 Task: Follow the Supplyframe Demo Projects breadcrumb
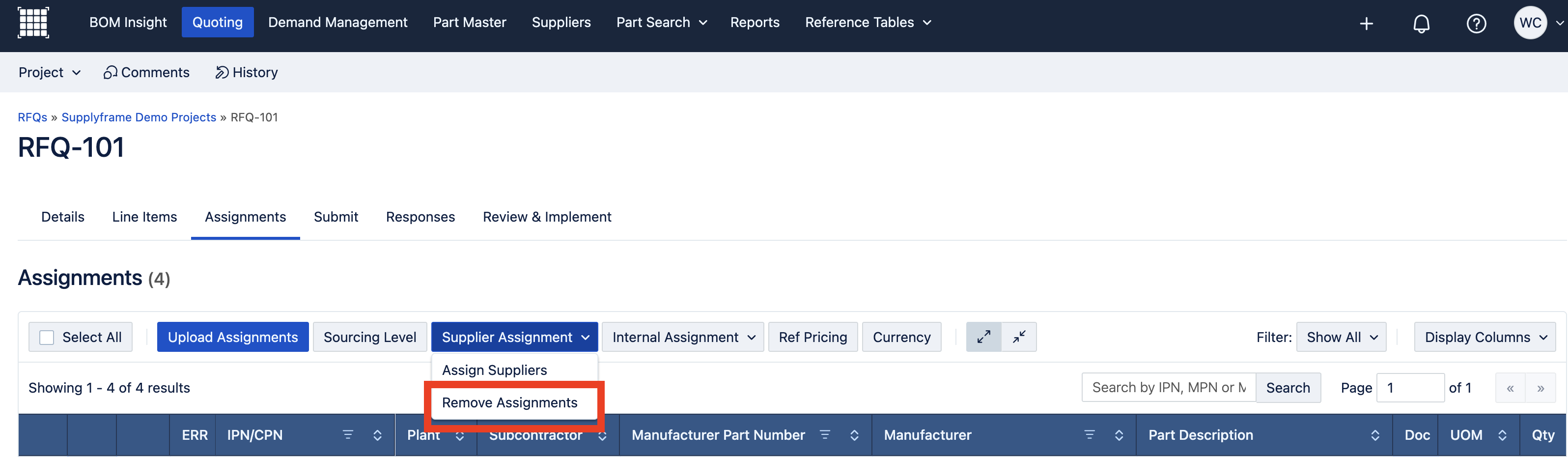click(139, 117)
